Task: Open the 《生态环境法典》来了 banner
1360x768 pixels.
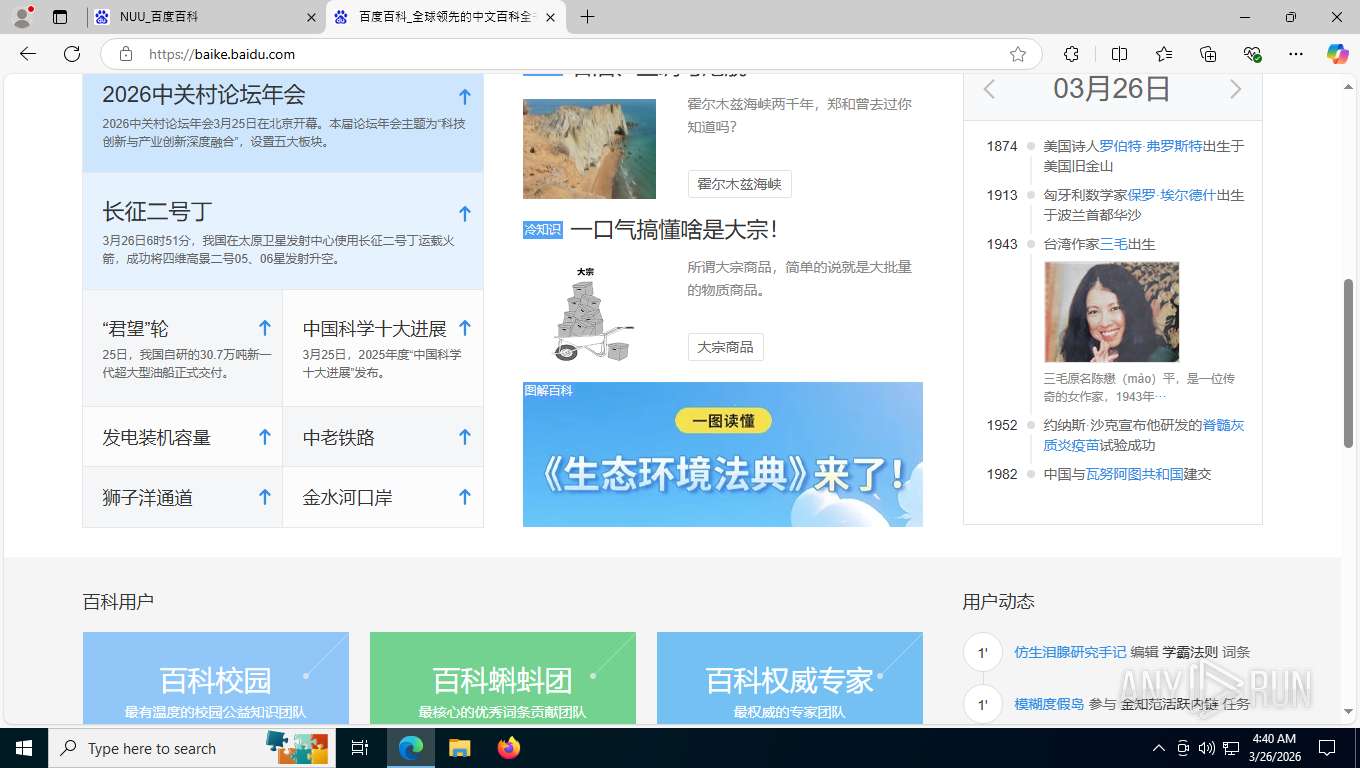Action: click(x=723, y=454)
